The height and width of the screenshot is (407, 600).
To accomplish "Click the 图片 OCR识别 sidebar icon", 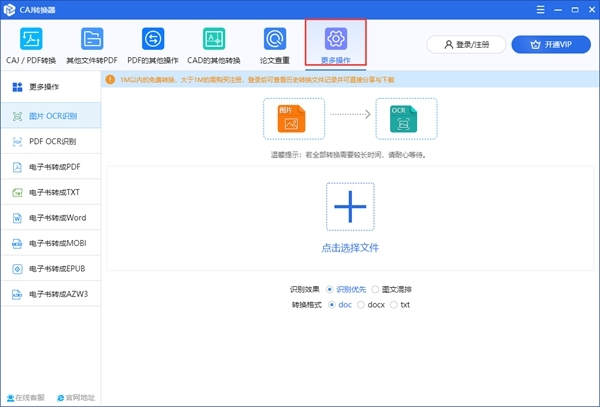I will tap(17, 116).
